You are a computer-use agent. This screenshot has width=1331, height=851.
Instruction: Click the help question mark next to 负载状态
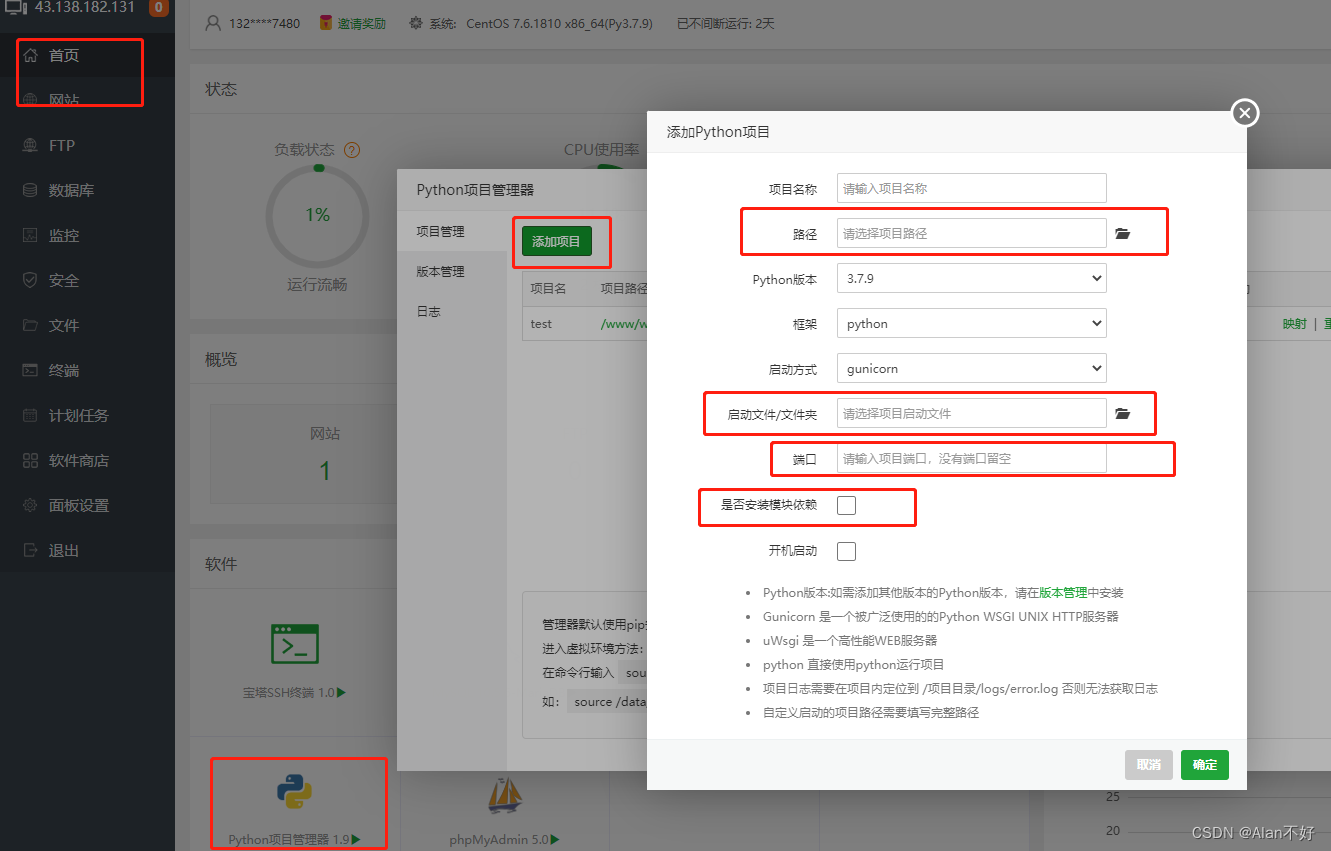tap(351, 150)
